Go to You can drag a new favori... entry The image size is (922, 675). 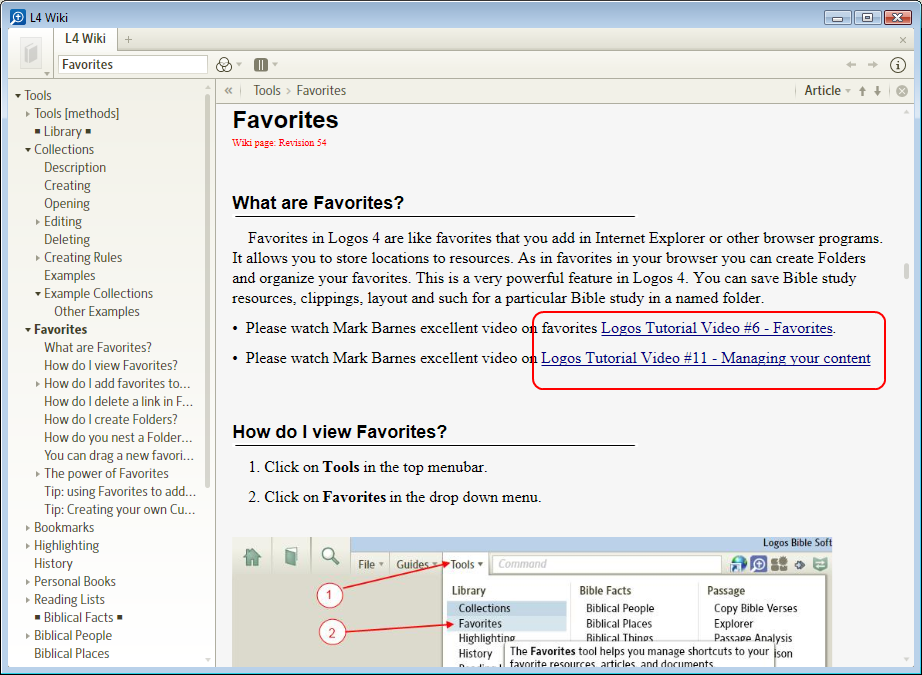(119, 456)
